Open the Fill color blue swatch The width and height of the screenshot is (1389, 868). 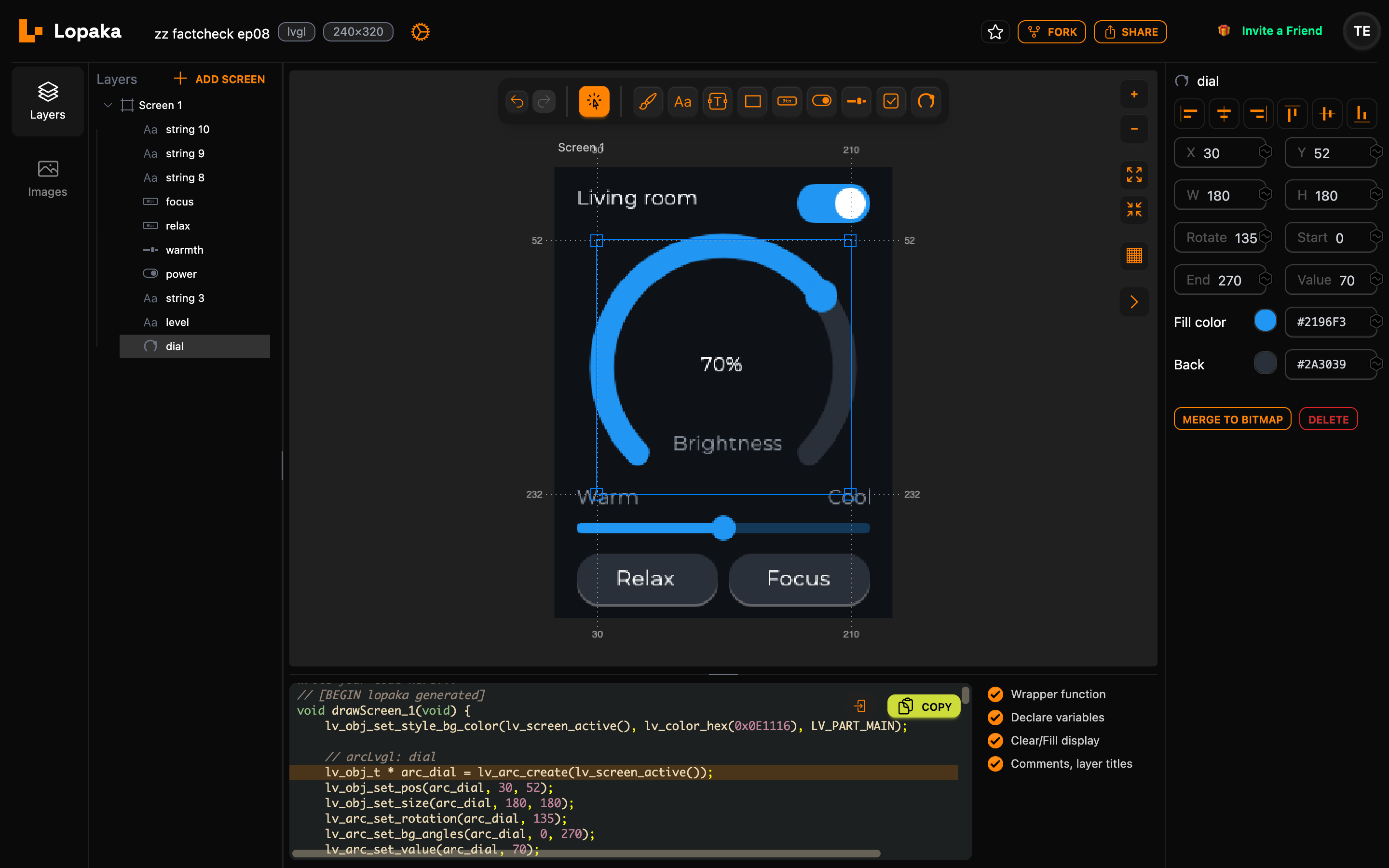[x=1265, y=321]
